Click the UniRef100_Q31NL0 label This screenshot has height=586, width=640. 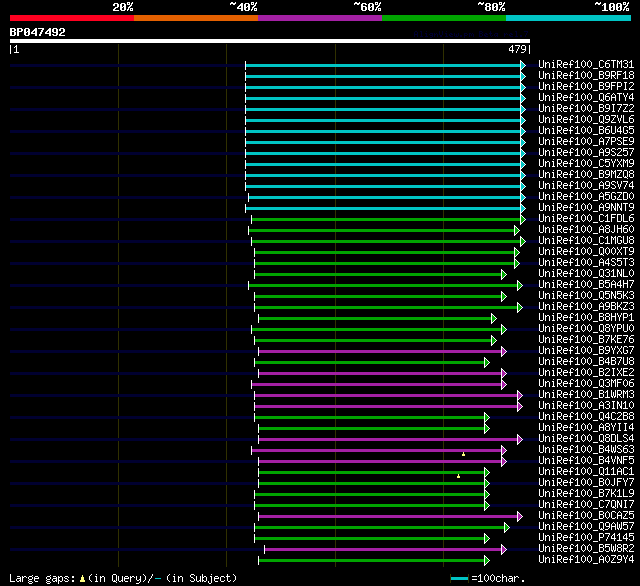coord(586,274)
